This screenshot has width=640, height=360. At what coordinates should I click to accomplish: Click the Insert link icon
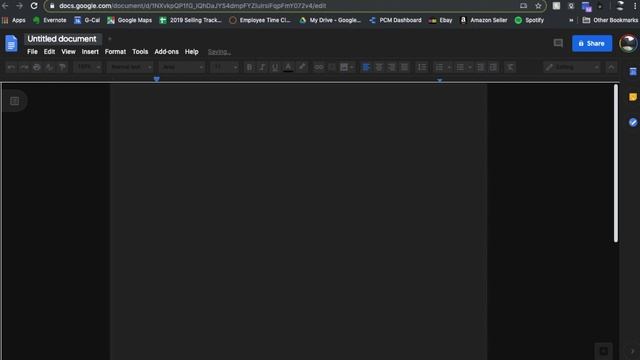318,67
